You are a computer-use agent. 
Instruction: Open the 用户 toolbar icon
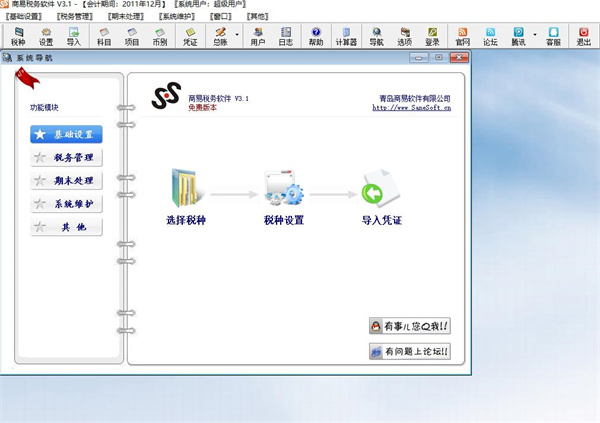tap(258, 36)
